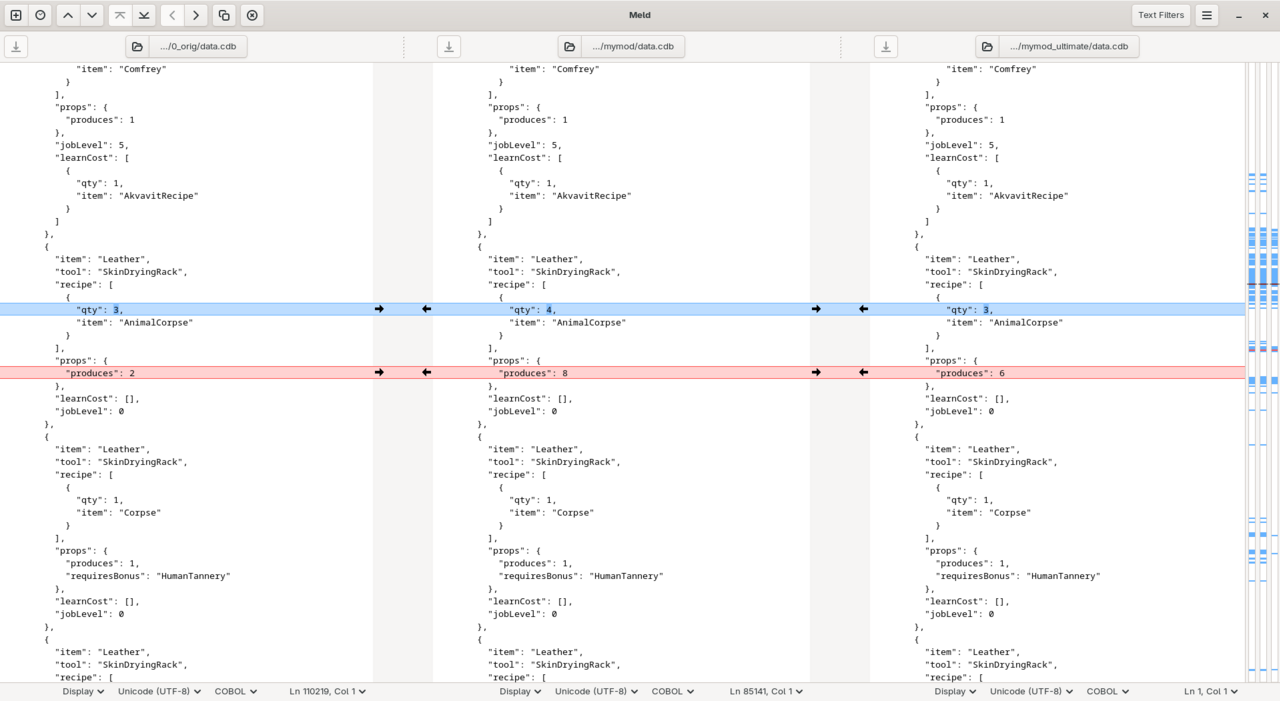The width and height of the screenshot is (1280, 701).
Task: Copy right "produces": 6 conflict into middle
Action: pos(864,372)
